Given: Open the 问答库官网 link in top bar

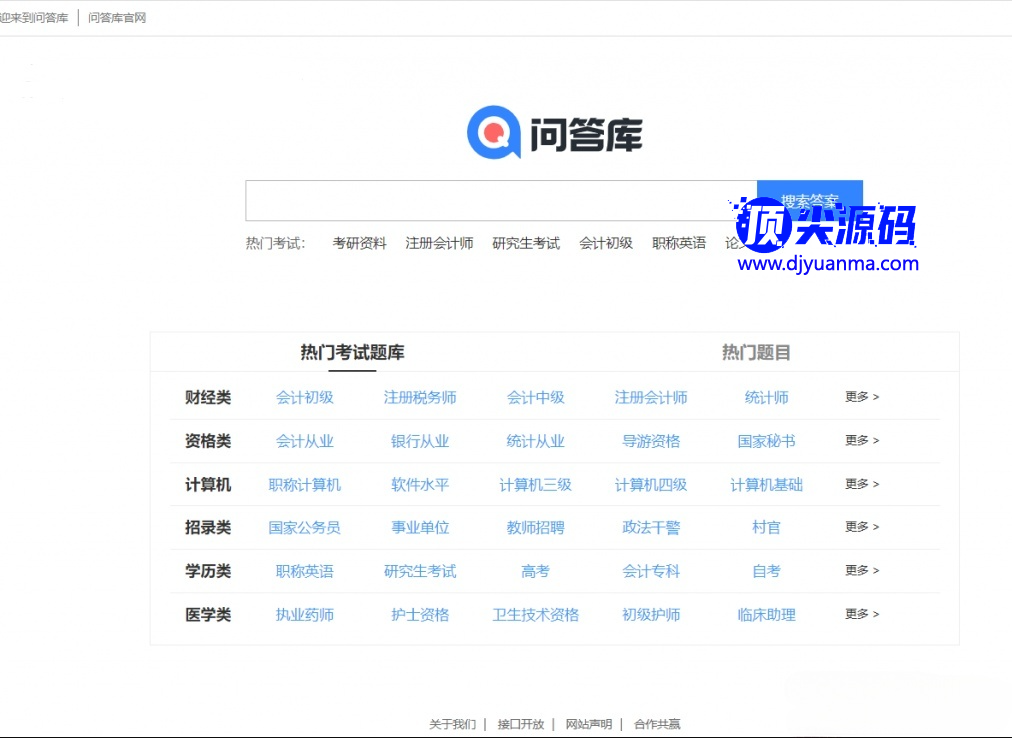Looking at the screenshot, I should (117, 18).
